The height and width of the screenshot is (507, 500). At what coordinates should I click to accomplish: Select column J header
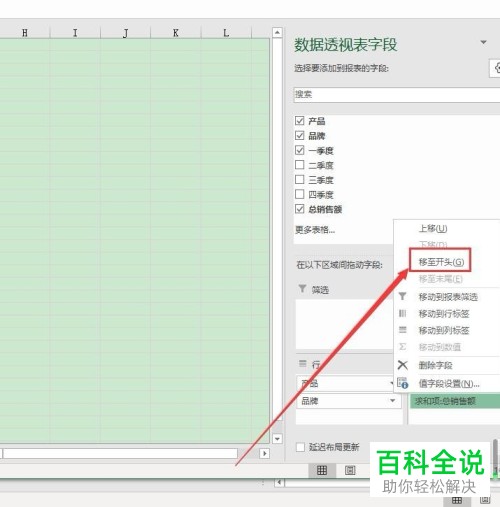[125, 33]
